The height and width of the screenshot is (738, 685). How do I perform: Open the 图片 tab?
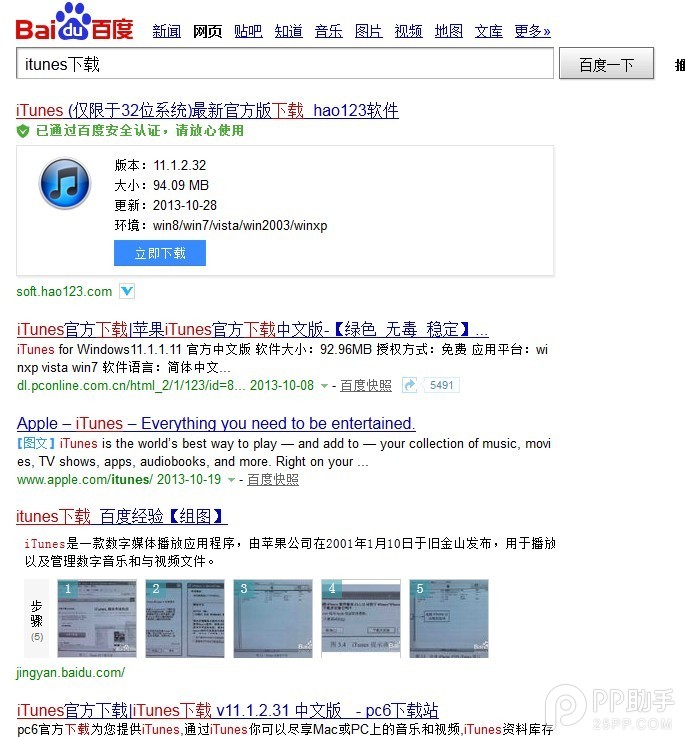[369, 31]
